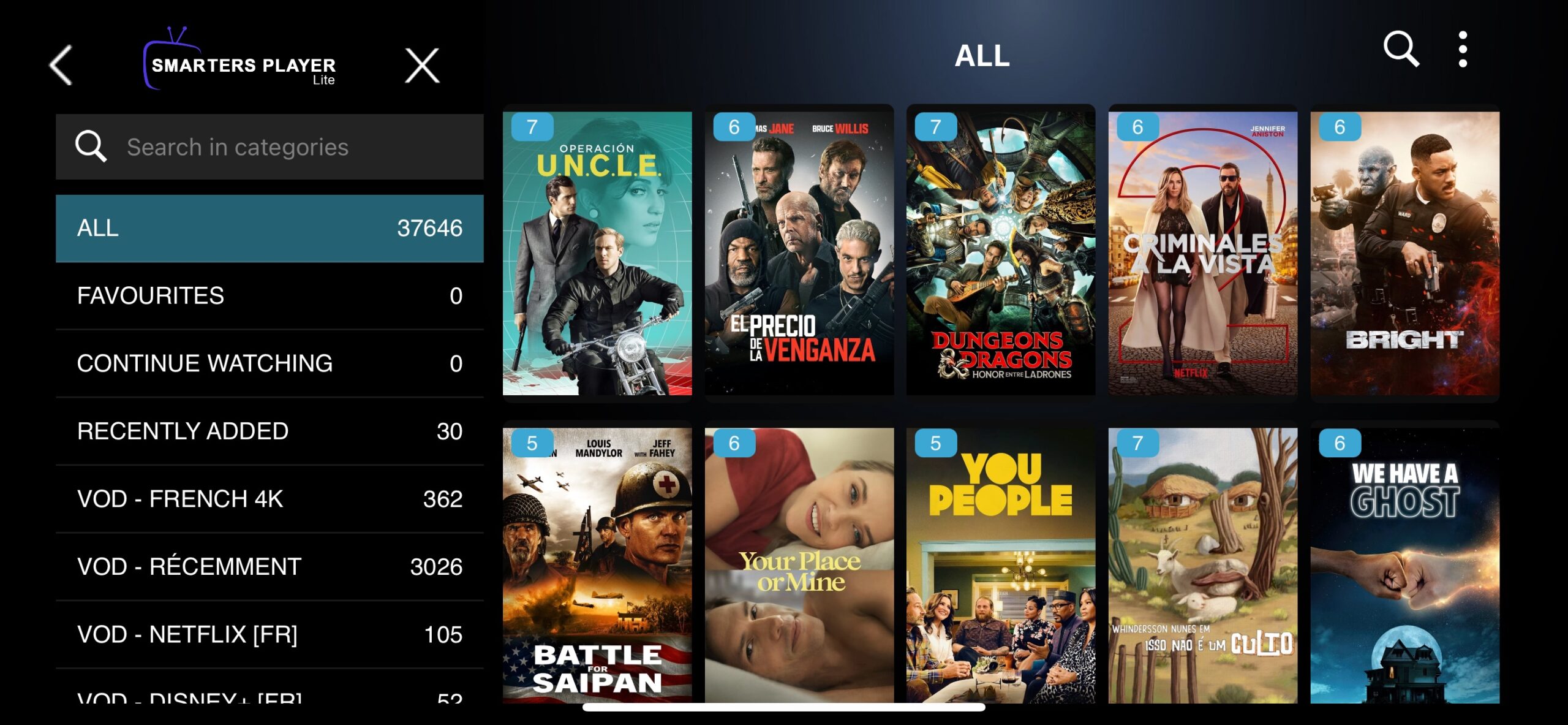Focus the Search in categories field
The width and height of the screenshot is (1568, 725).
269,146
